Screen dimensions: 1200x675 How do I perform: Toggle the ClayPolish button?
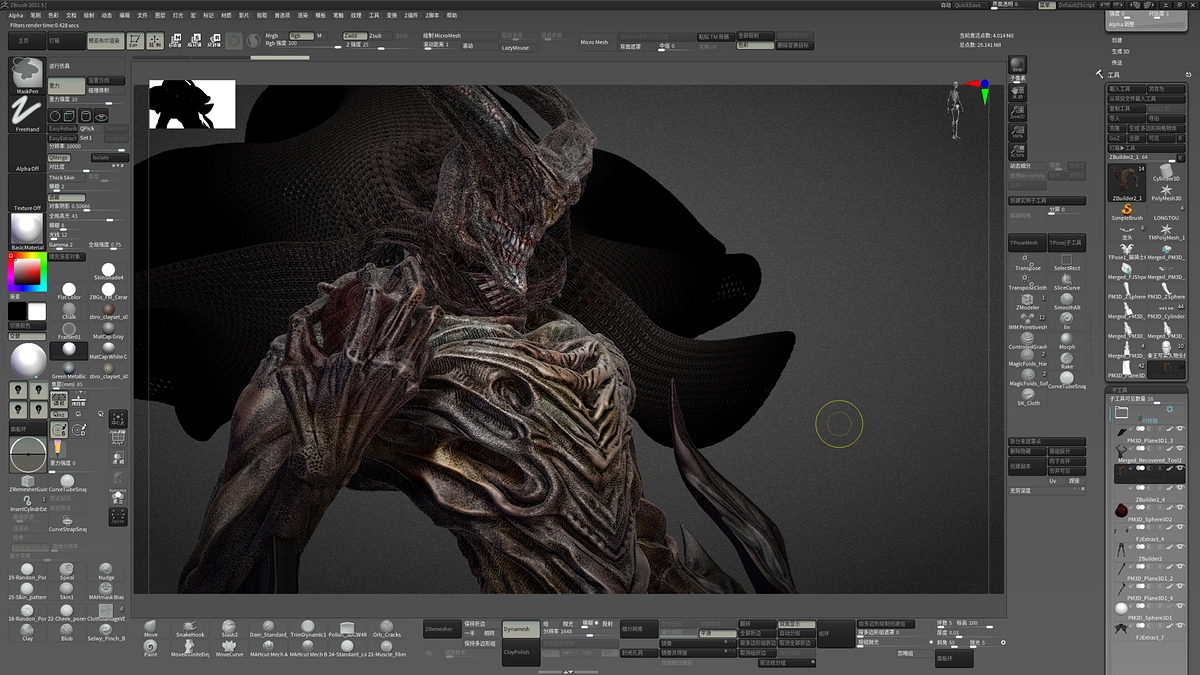point(520,651)
